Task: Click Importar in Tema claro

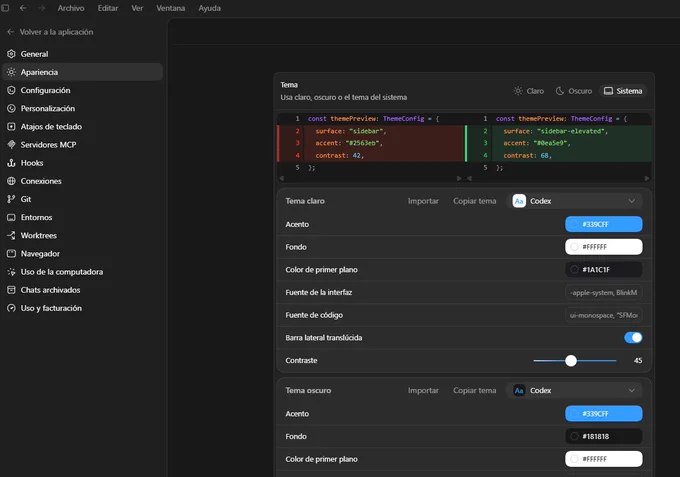Action: click(x=423, y=201)
